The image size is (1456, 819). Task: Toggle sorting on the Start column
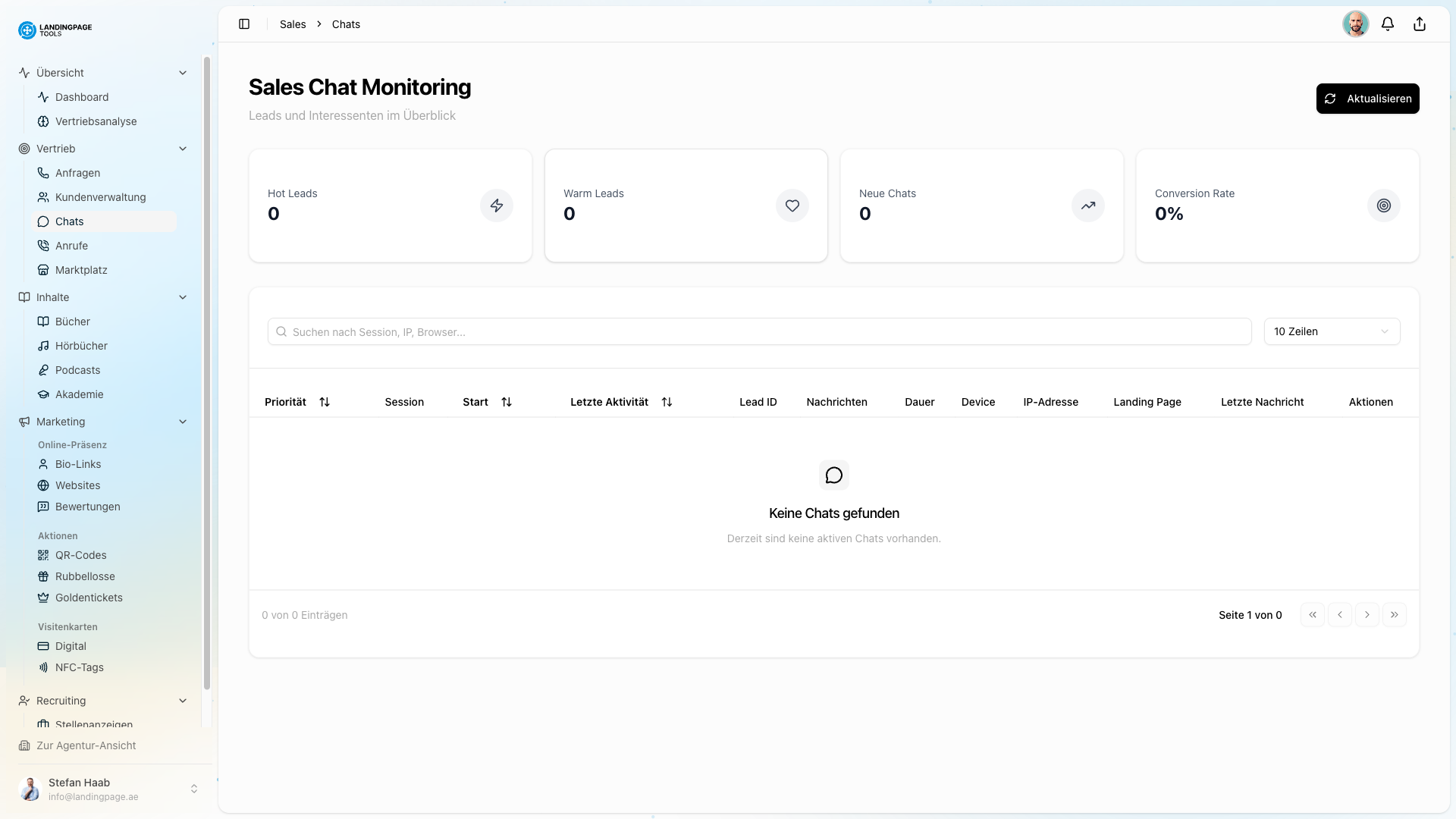(x=507, y=402)
